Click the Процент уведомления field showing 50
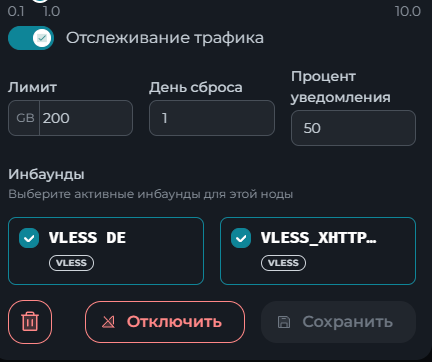Viewport: 432px width, 362px height. click(353, 128)
